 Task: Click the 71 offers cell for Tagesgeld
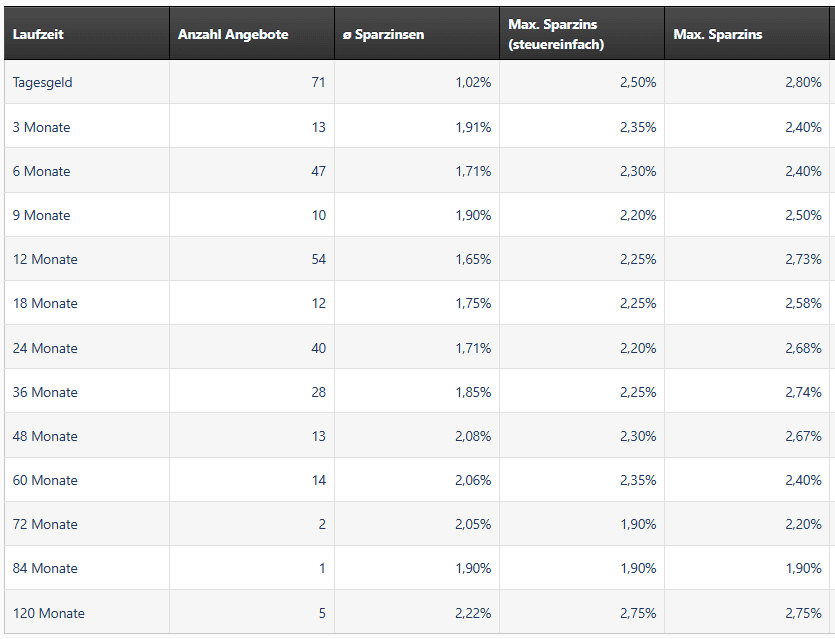tap(318, 83)
